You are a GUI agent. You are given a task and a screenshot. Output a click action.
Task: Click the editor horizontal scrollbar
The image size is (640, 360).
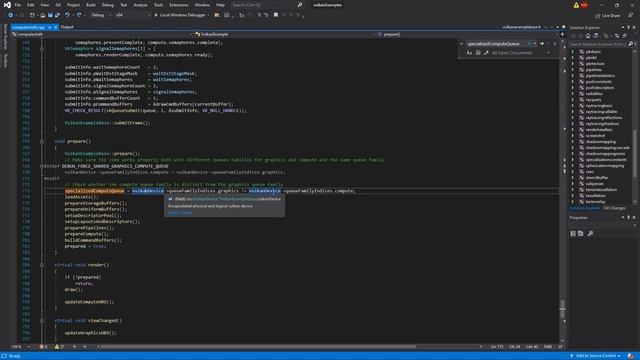[258, 347]
